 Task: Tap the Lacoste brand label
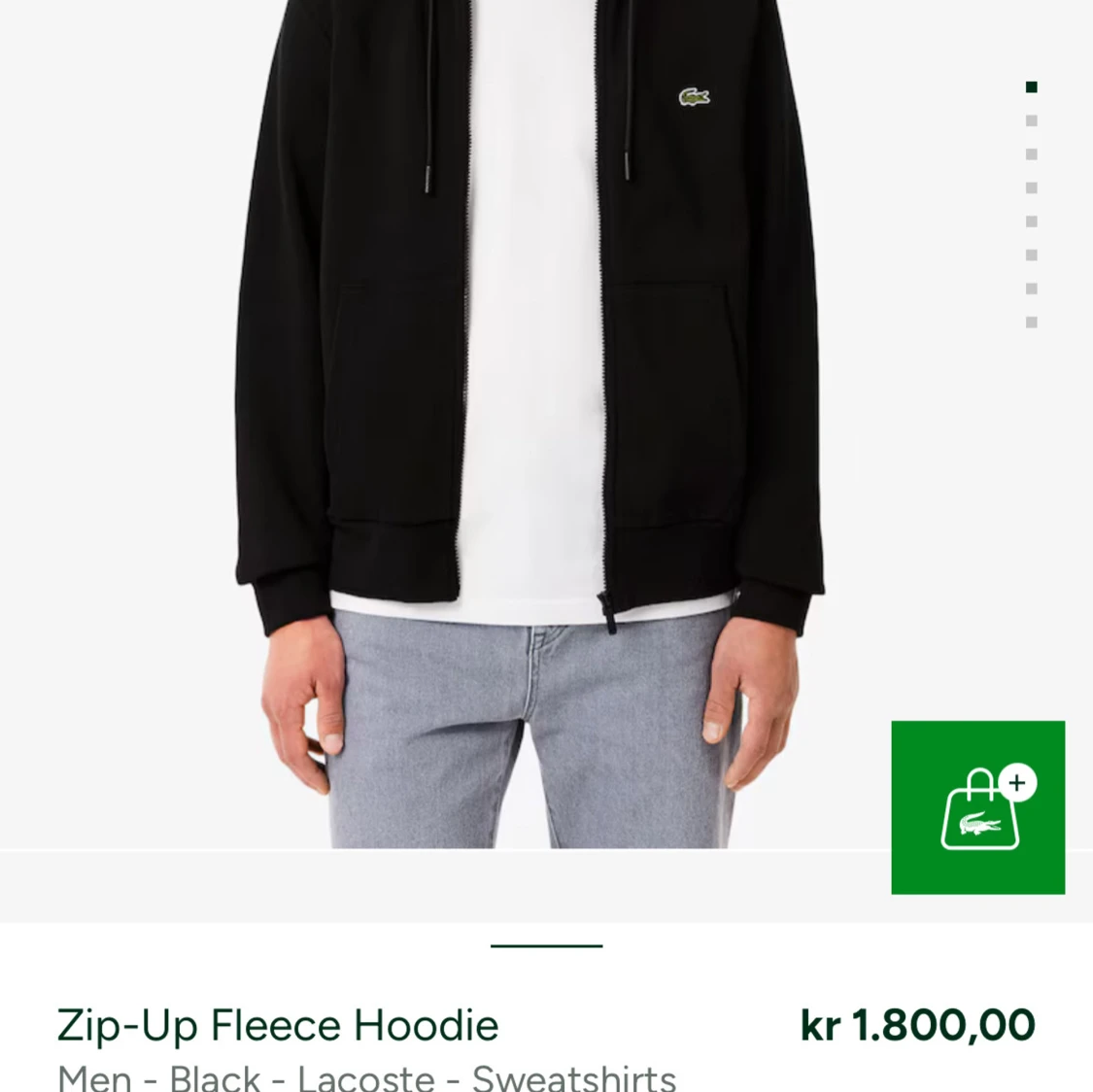point(366,1078)
